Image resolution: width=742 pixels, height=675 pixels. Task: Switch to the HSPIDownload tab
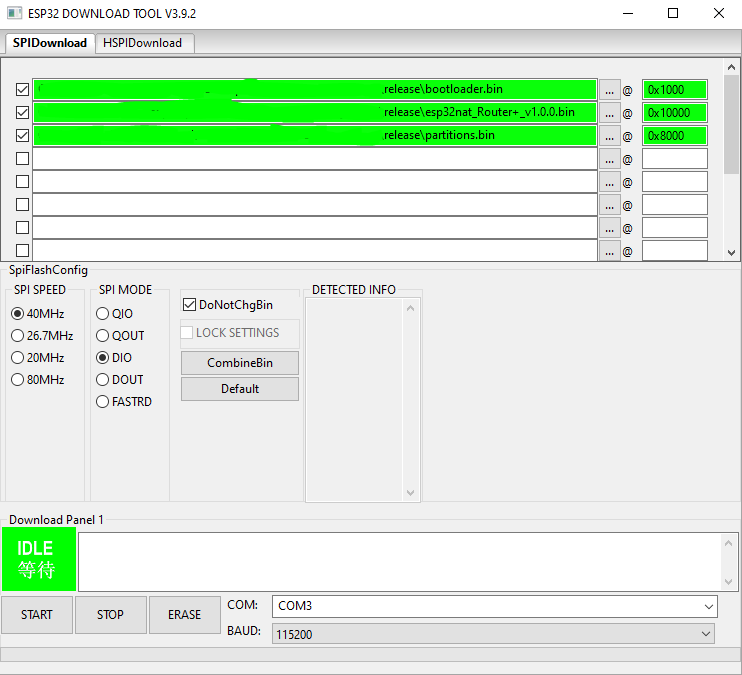pos(144,43)
